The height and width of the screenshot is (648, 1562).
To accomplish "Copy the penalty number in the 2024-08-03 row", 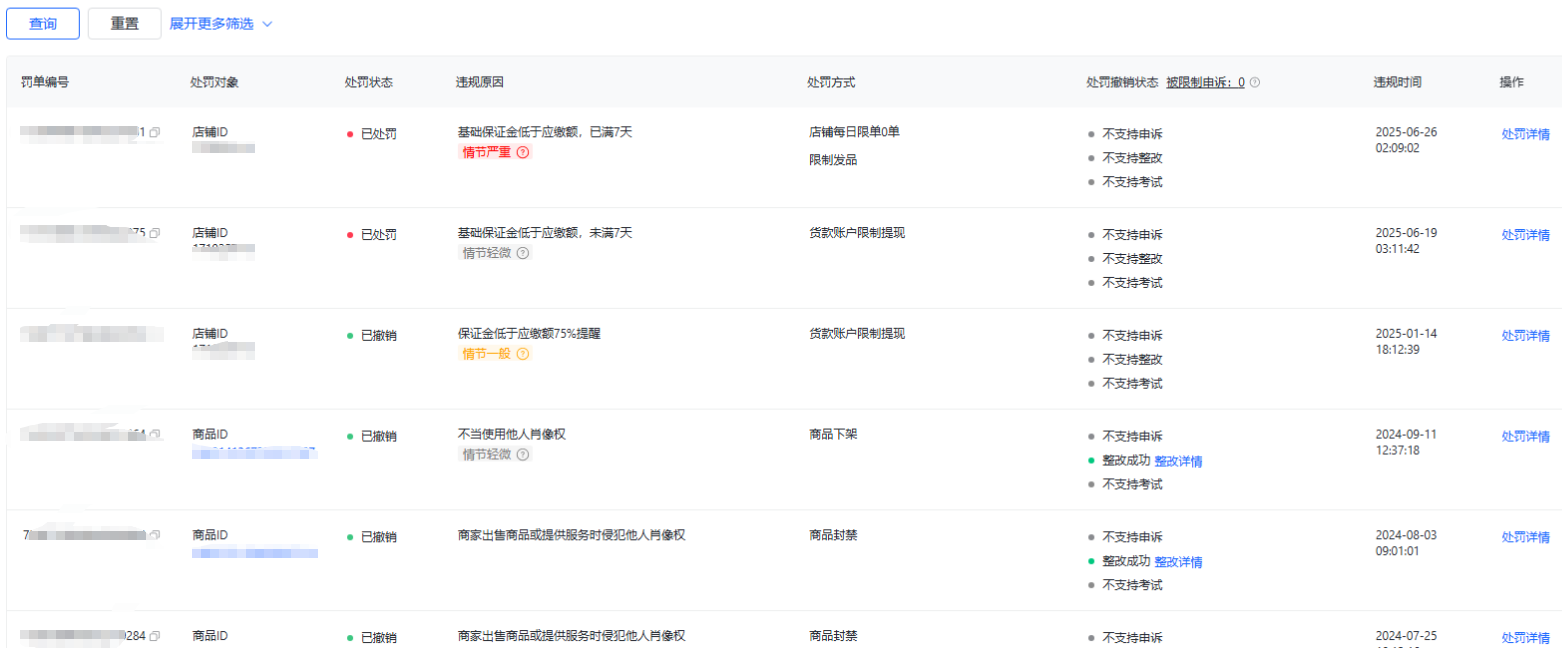I will point(154,536).
